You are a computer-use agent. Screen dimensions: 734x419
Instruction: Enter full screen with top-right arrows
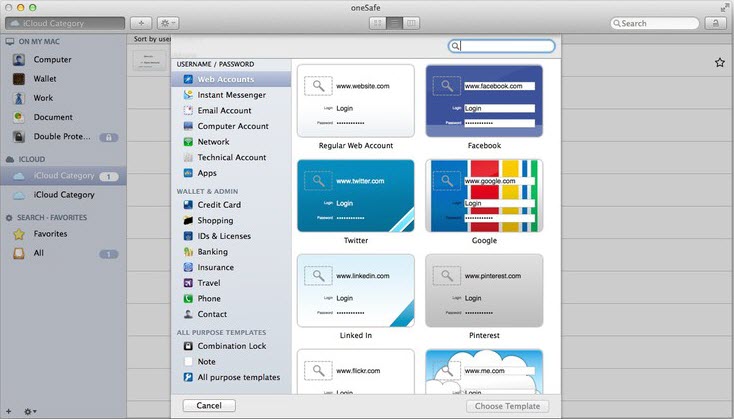725,7
